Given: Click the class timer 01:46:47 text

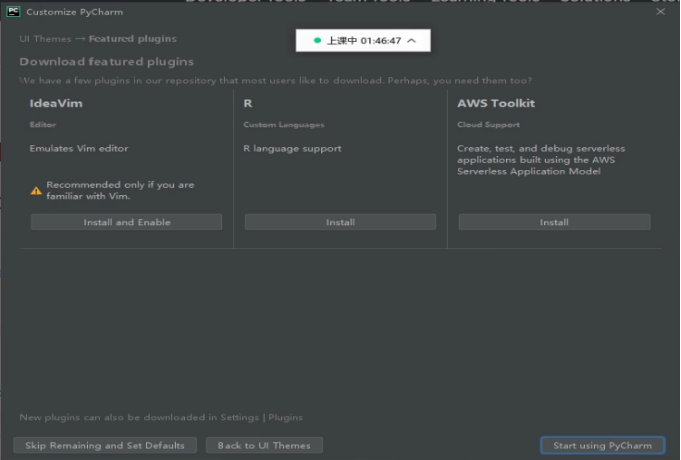Looking at the screenshot, I should coord(380,40).
